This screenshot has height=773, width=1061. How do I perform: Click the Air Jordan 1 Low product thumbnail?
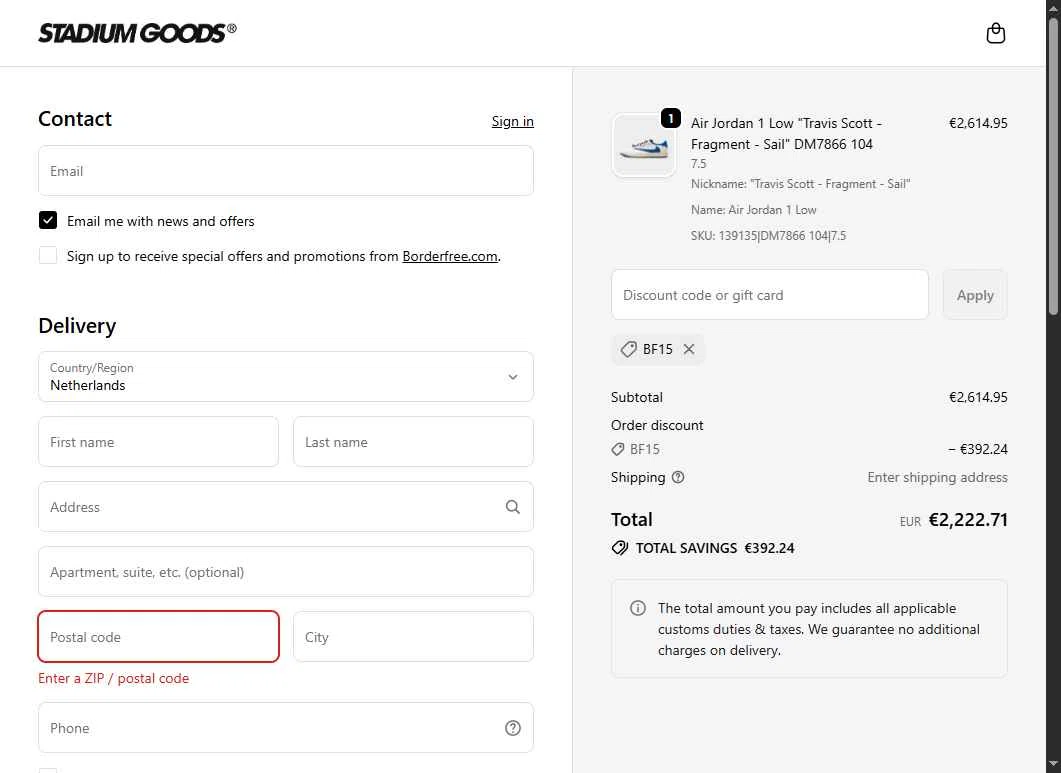[x=644, y=146]
